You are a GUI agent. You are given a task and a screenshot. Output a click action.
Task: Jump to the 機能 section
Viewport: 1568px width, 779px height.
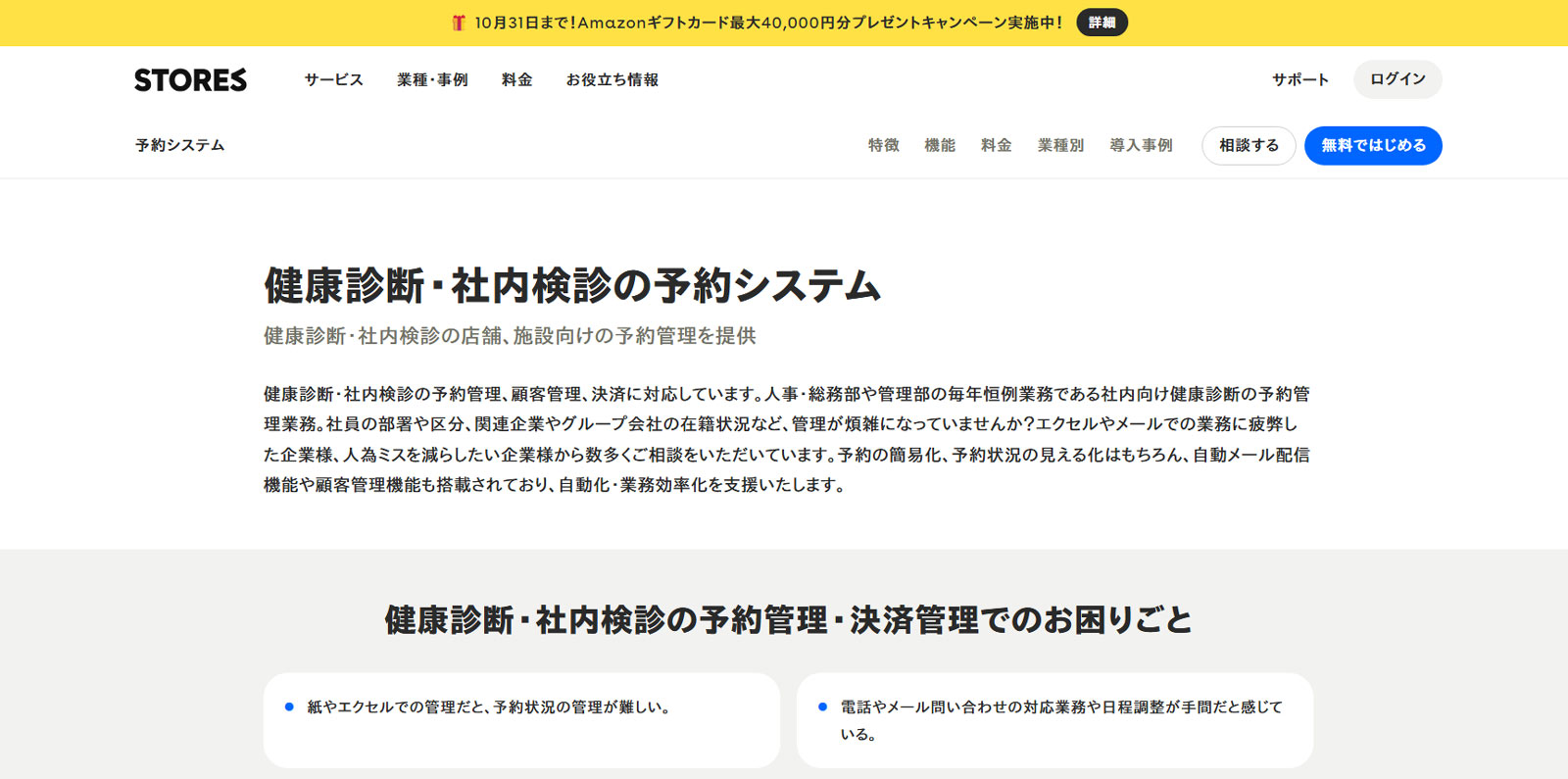[940, 145]
